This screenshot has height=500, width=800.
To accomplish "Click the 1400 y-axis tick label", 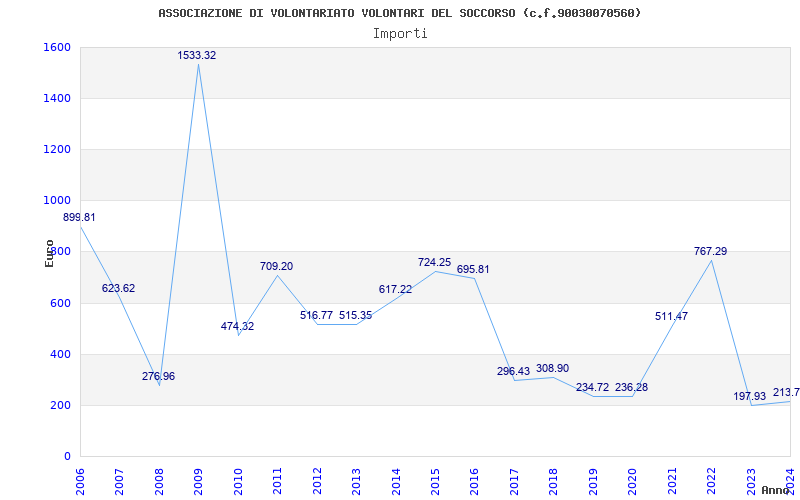I will pyautogui.click(x=55, y=98).
